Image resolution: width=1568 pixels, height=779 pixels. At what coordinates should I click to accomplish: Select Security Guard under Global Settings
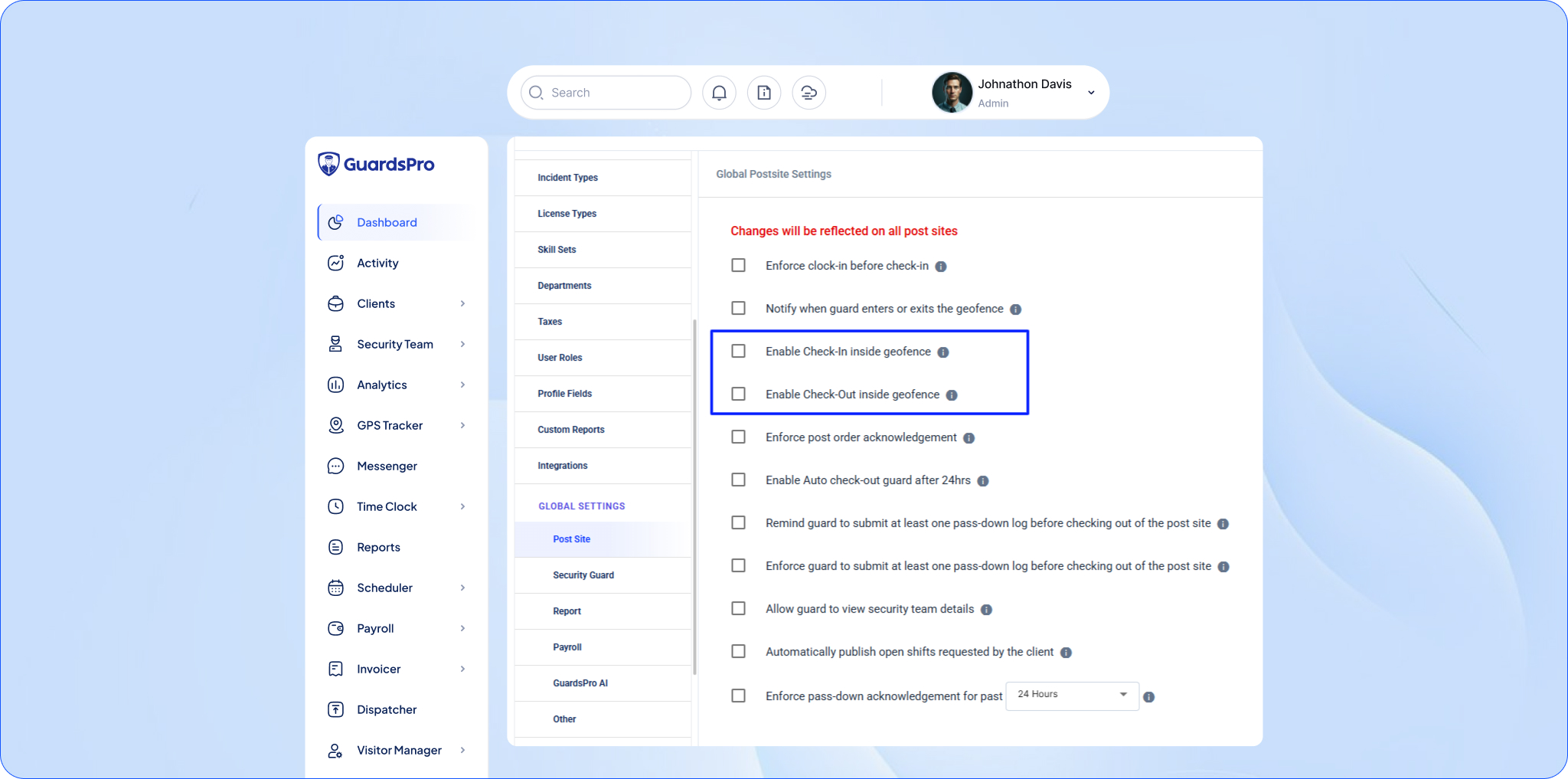[x=603, y=575]
